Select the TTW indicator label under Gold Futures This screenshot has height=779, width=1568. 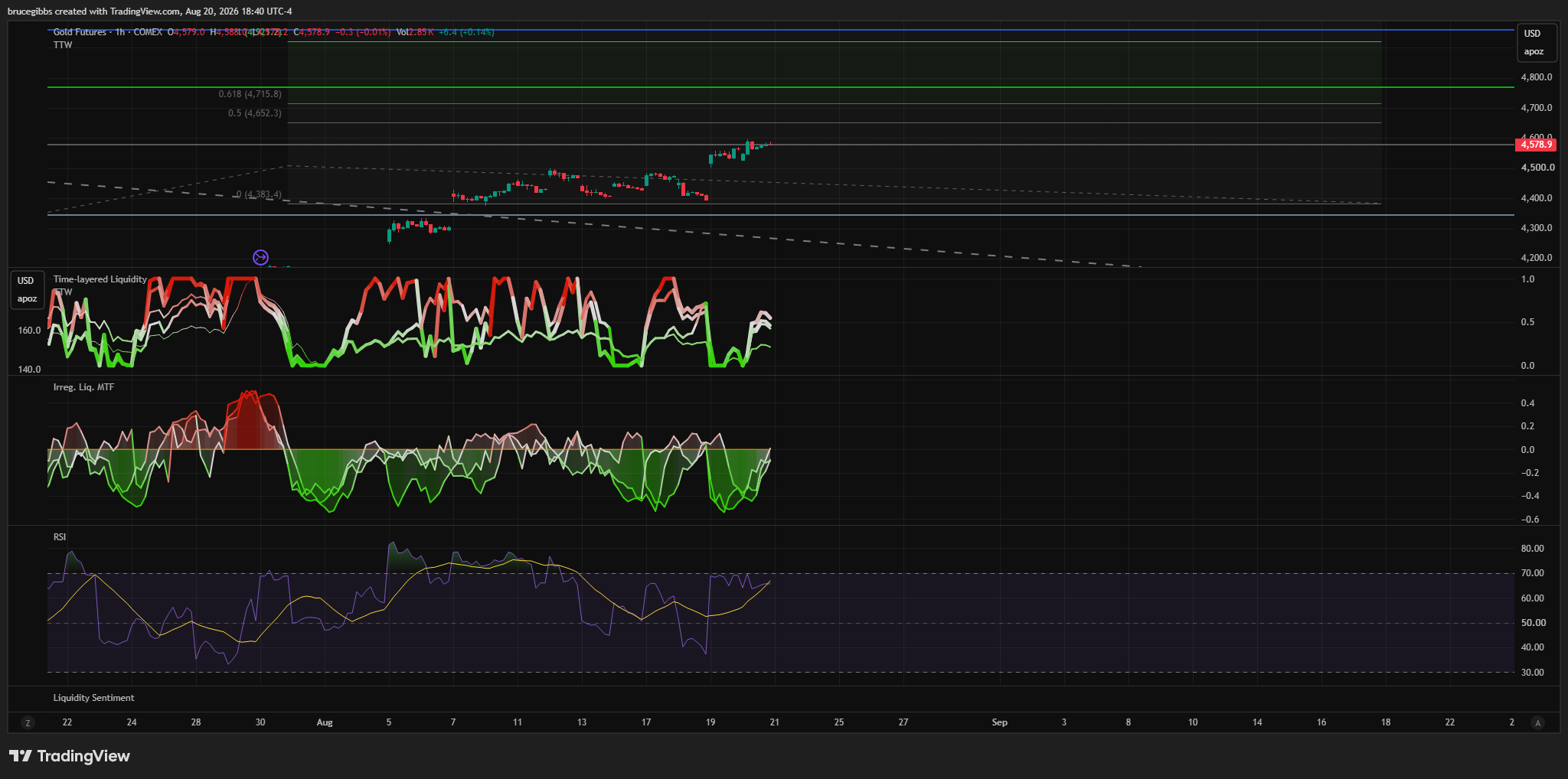tap(63, 45)
